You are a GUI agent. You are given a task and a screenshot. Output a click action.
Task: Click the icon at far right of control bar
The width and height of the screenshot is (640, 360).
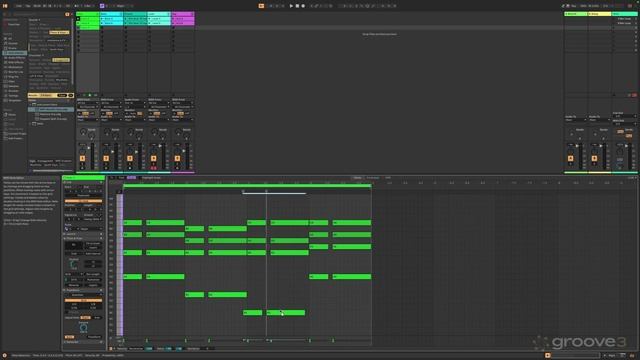tap(629, 6)
